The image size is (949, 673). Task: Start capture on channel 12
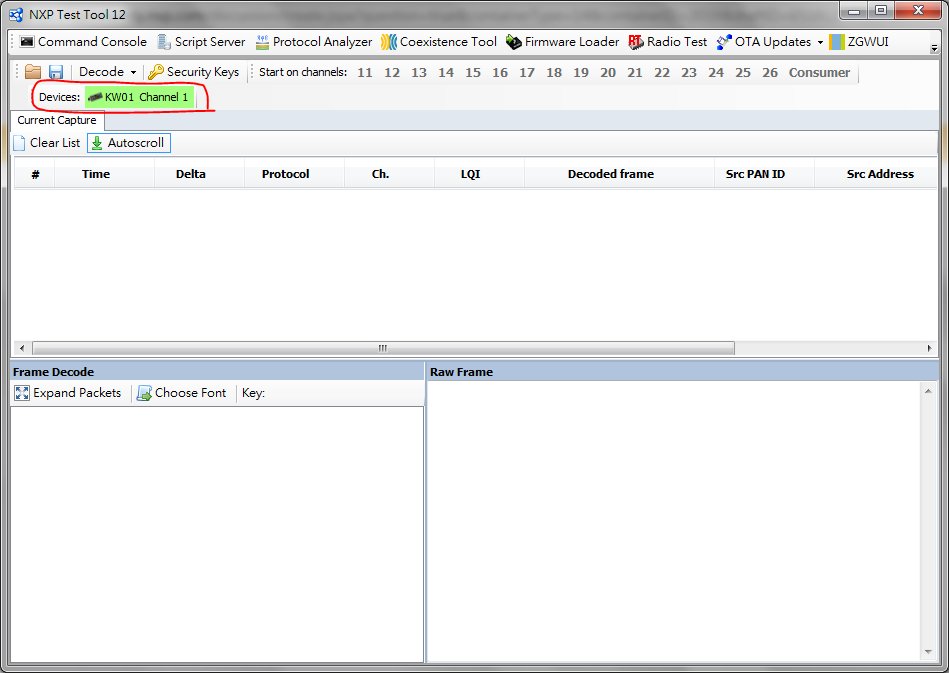coord(392,73)
